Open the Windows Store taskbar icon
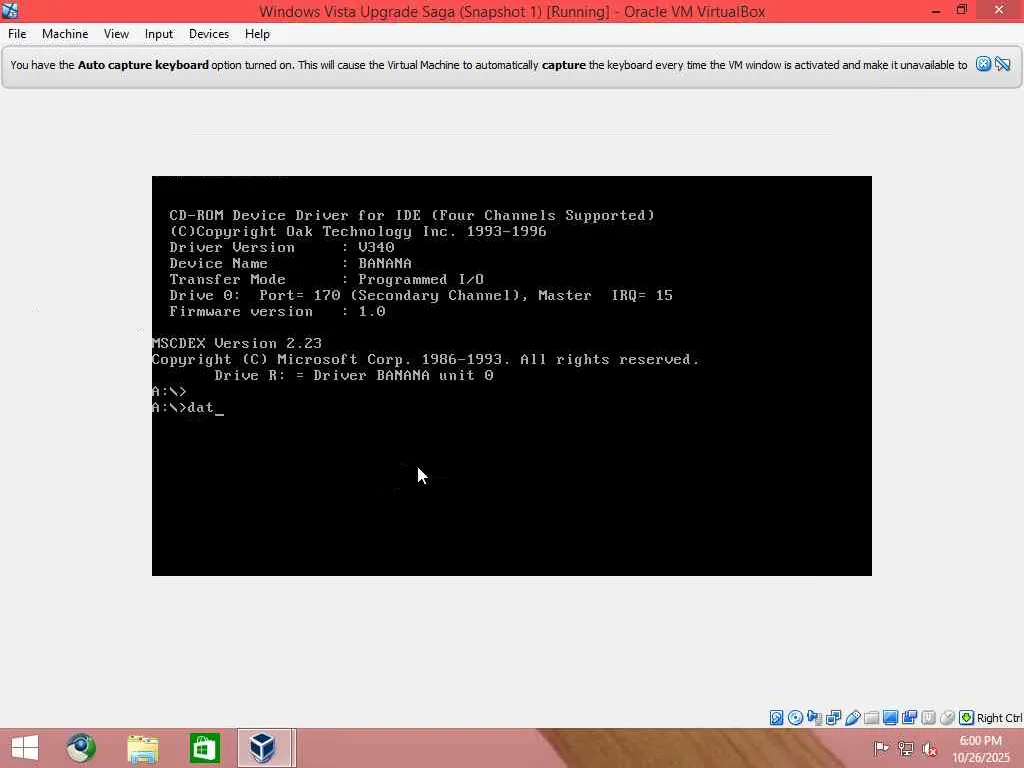This screenshot has width=1024, height=768. coord(204,748)
